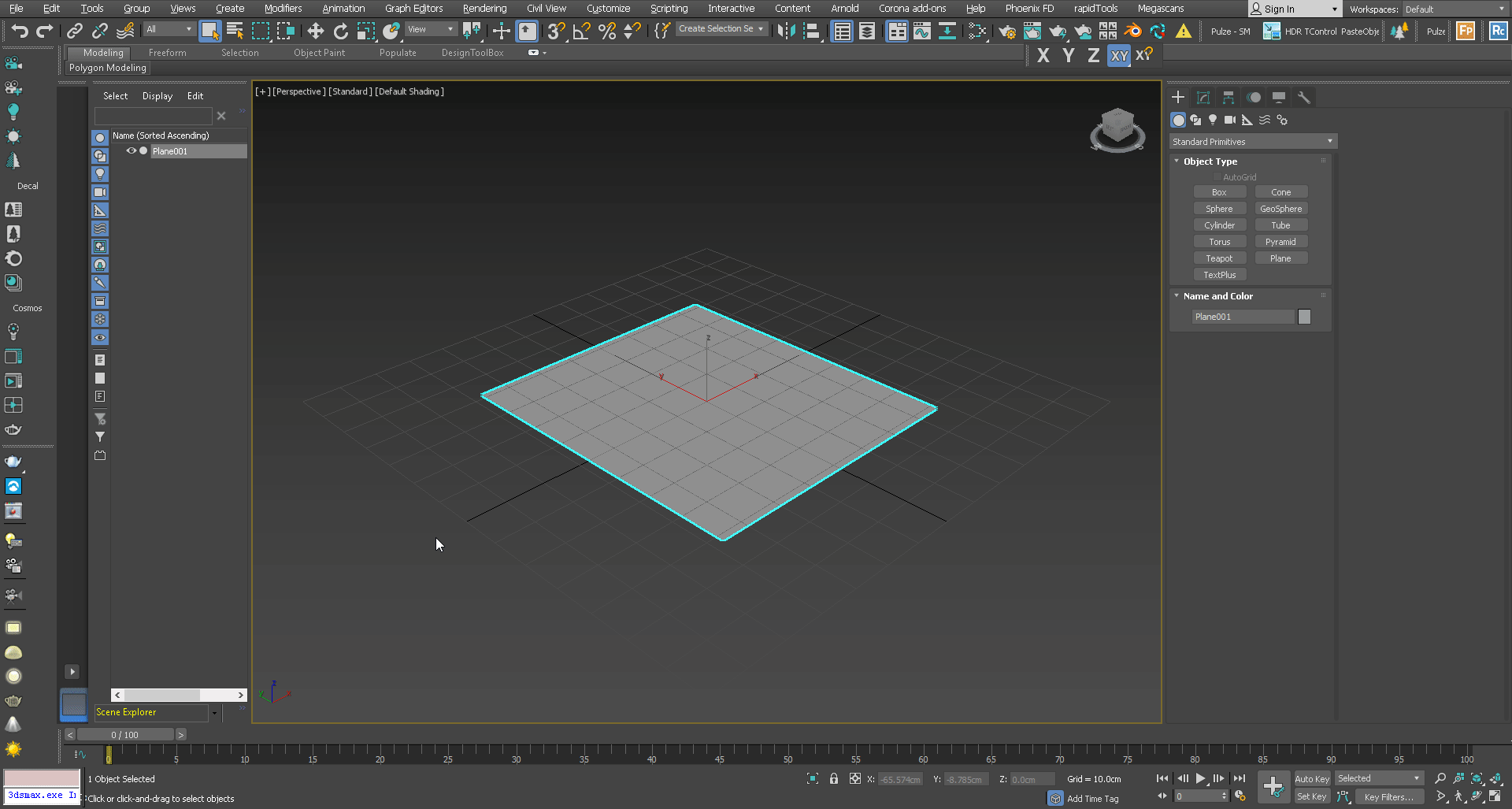Expand the Standard Primitives category dropdown
Image resolution: width=1512 pixels, height=809 pixels.
click(1252, 142)
